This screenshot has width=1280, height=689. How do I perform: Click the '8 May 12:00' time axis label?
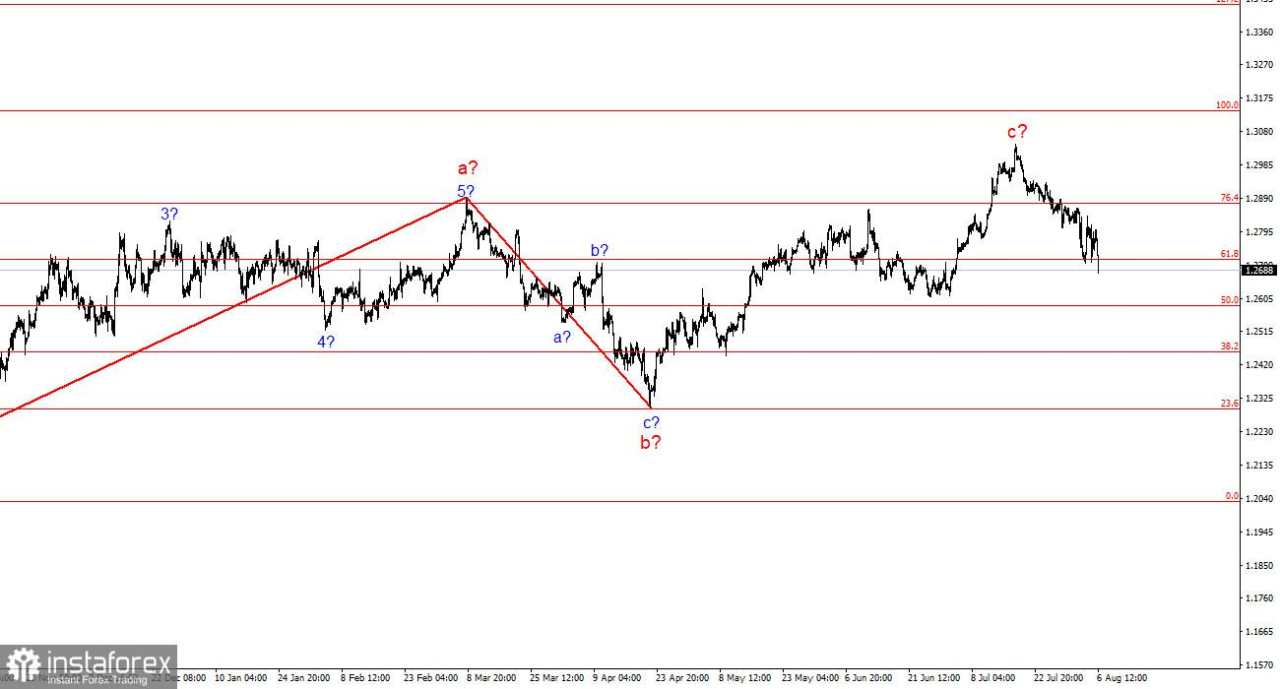pos(743,677)
